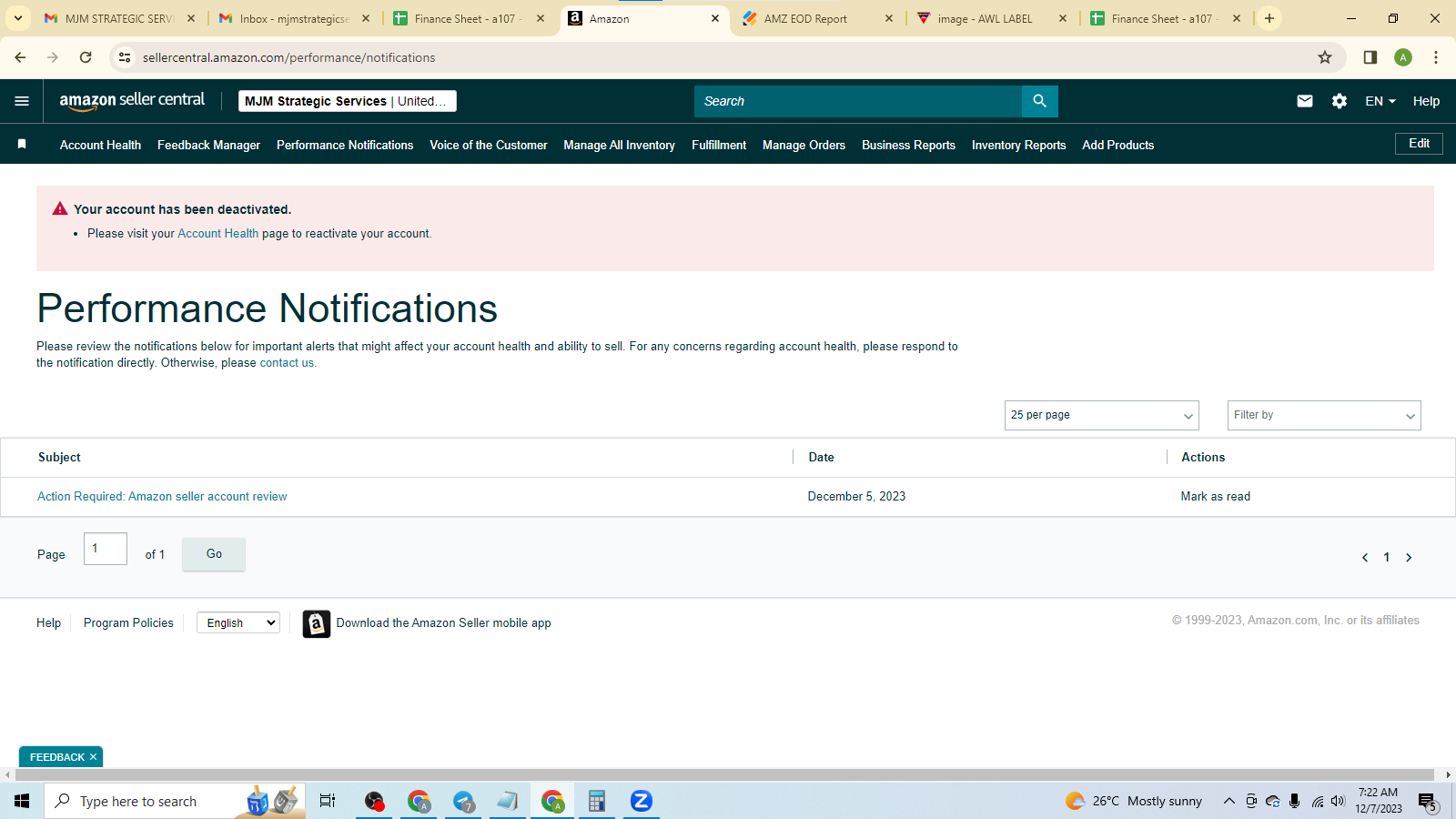Open a new browser tab
Image resolution: width=1456 pixels, height=819 pixels.
pyautogui.click(x=1269, y=18)
